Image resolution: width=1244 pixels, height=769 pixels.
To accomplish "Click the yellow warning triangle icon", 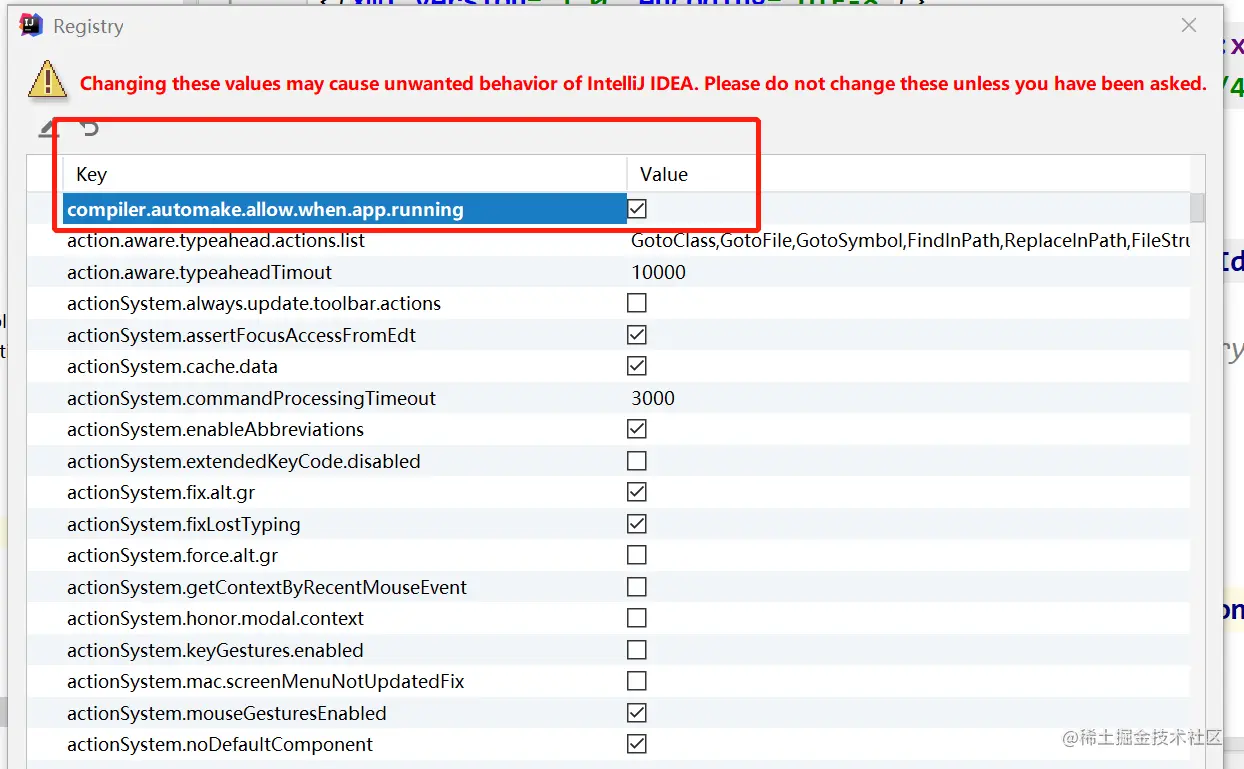I will [x=48, y=79].
